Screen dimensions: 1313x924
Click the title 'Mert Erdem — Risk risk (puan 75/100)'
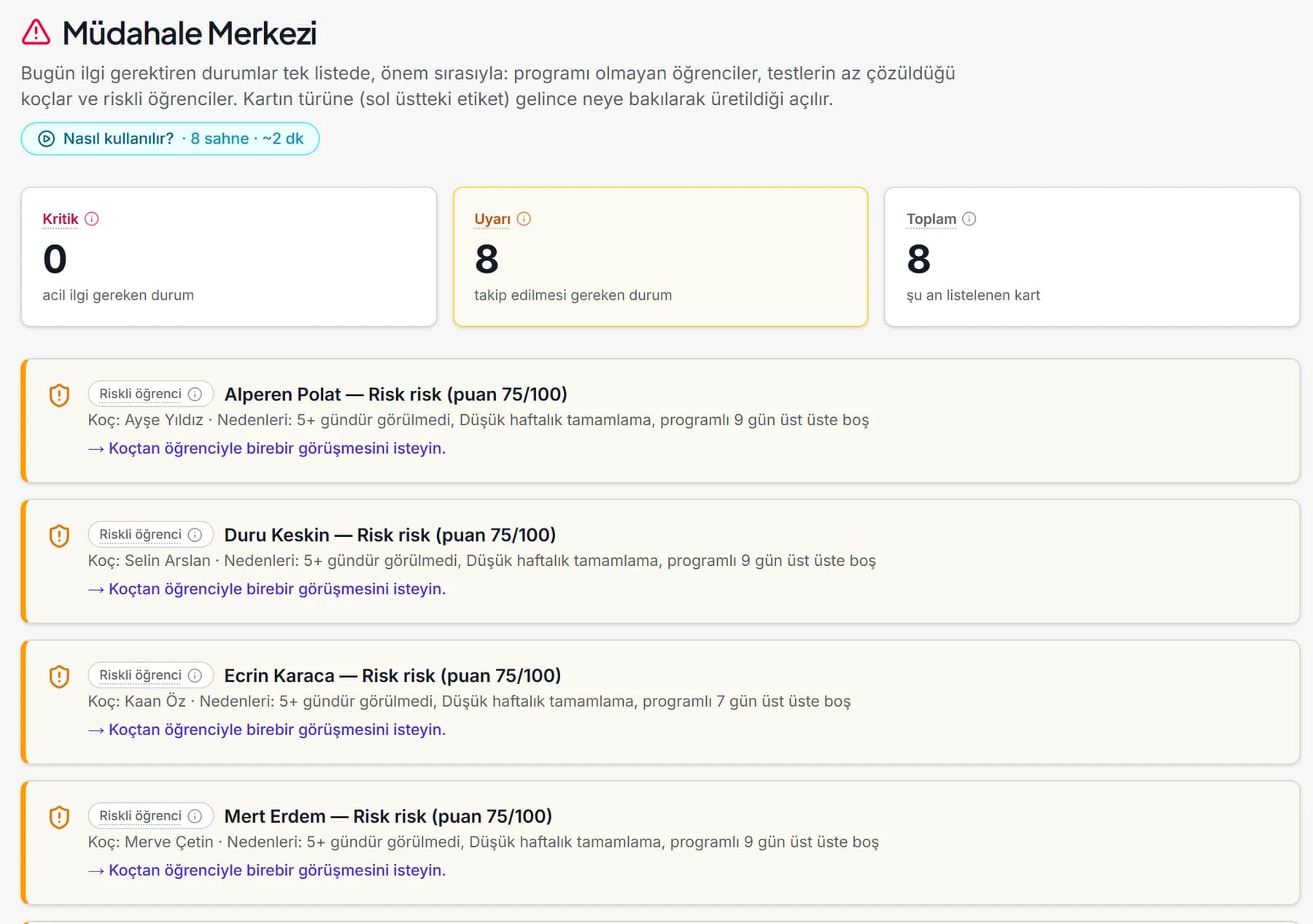(x=388, y=817)
